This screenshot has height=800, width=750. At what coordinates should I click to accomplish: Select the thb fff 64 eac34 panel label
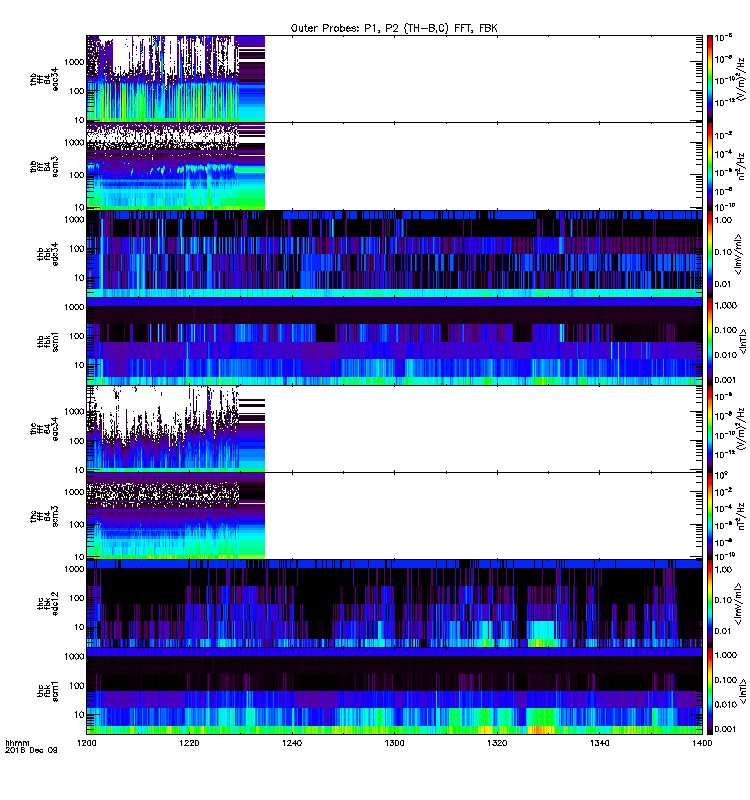(44, 79)
